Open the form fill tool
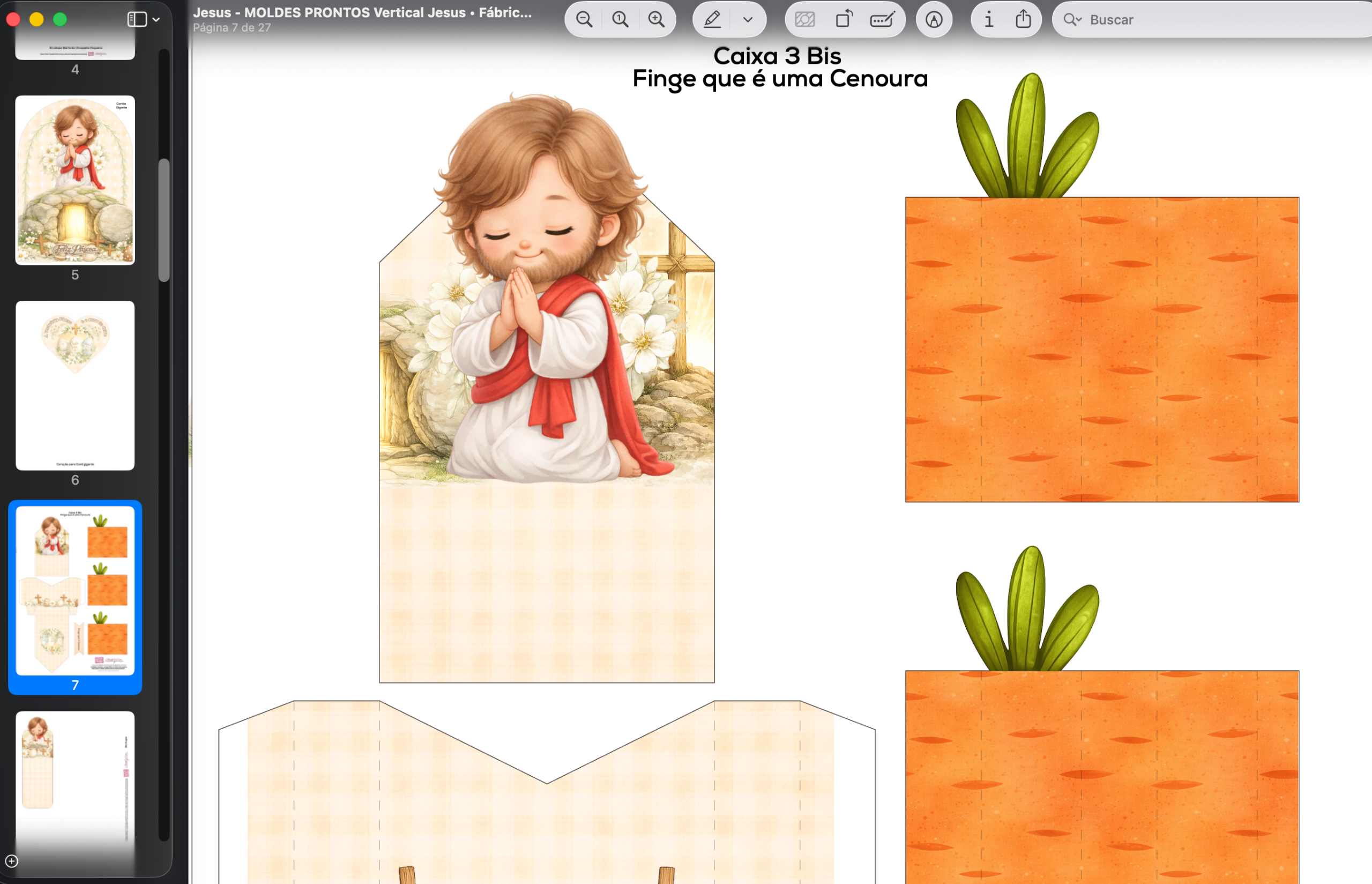The image size is (1372, 884). point(882,19)
